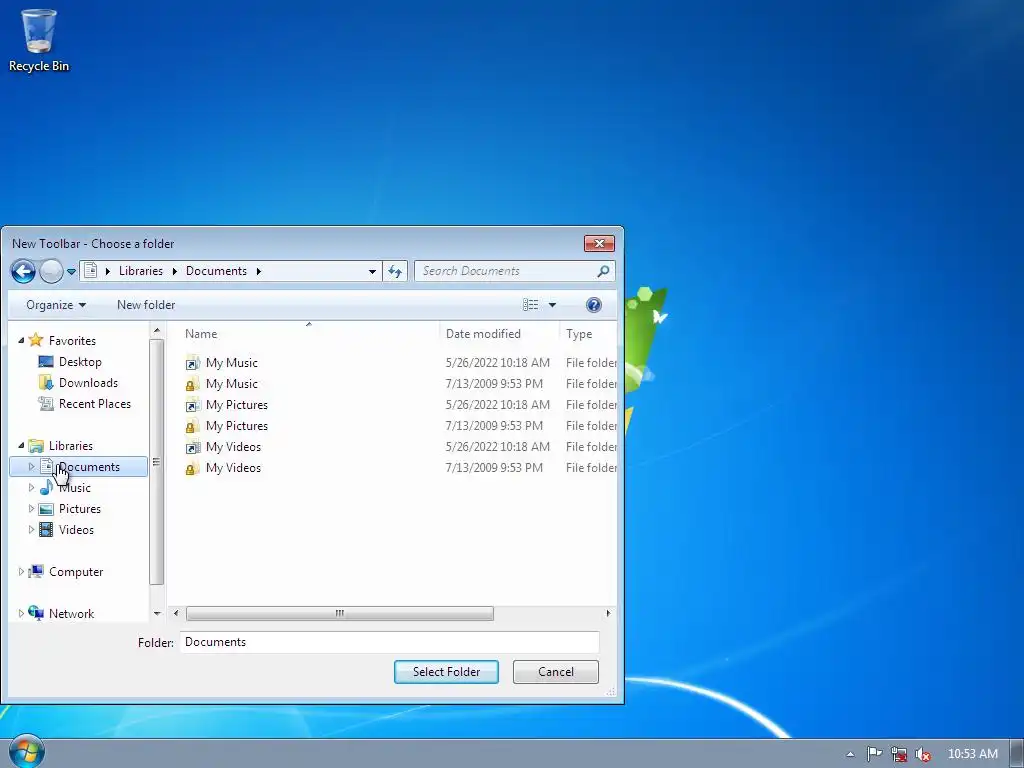Click the magnifier search icon
The height and width of the screenshot is (768, 1024).
pyautogui.click(x=603, y=271)
